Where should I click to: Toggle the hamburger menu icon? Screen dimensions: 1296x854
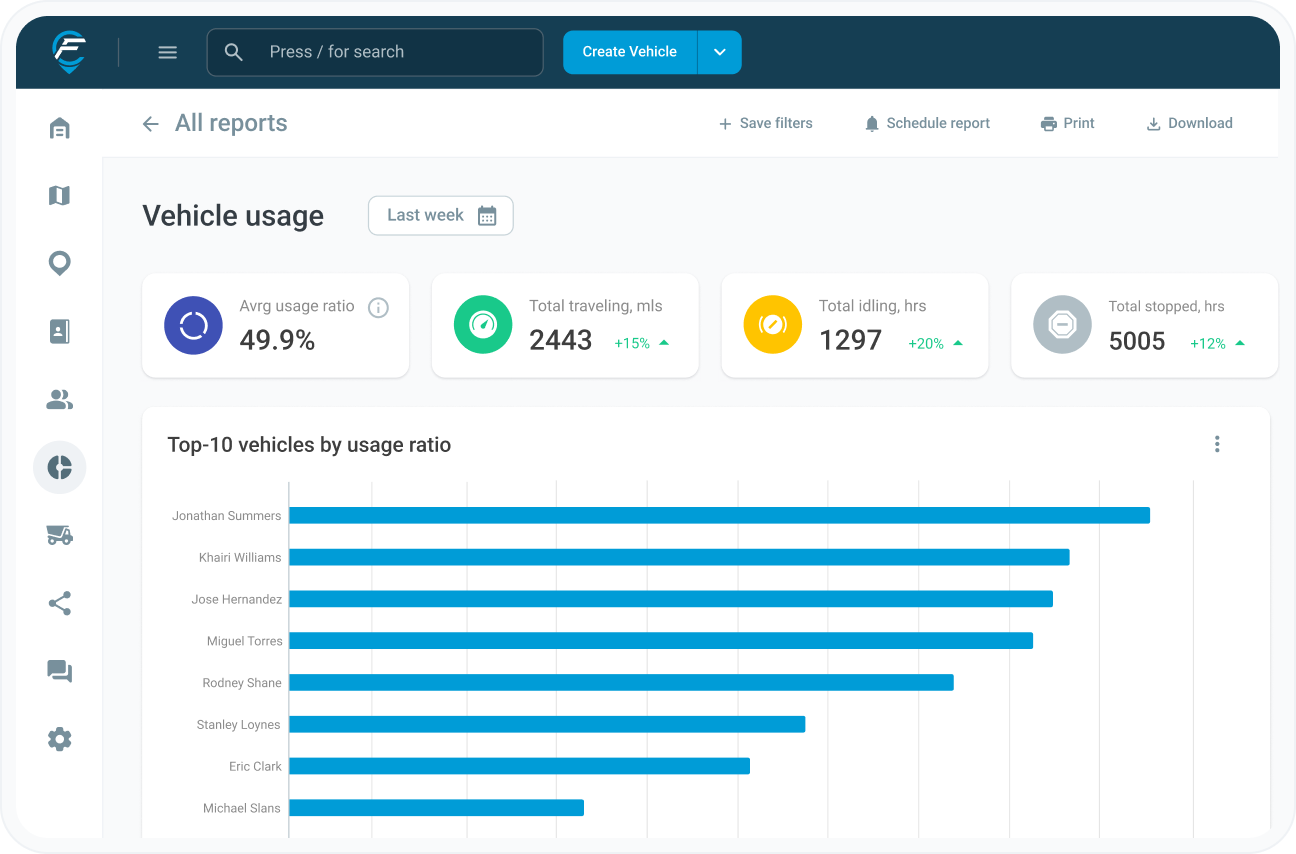168,52
